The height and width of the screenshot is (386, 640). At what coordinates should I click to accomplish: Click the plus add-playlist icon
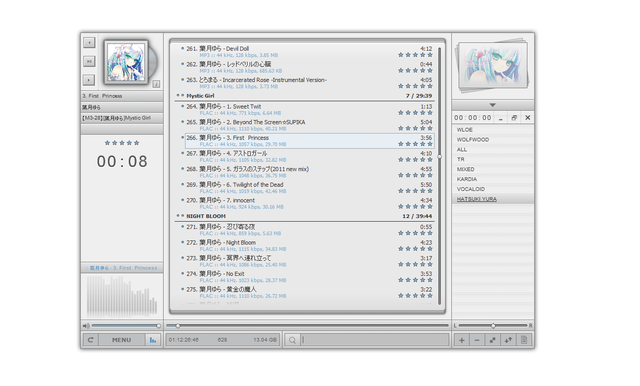462,340
